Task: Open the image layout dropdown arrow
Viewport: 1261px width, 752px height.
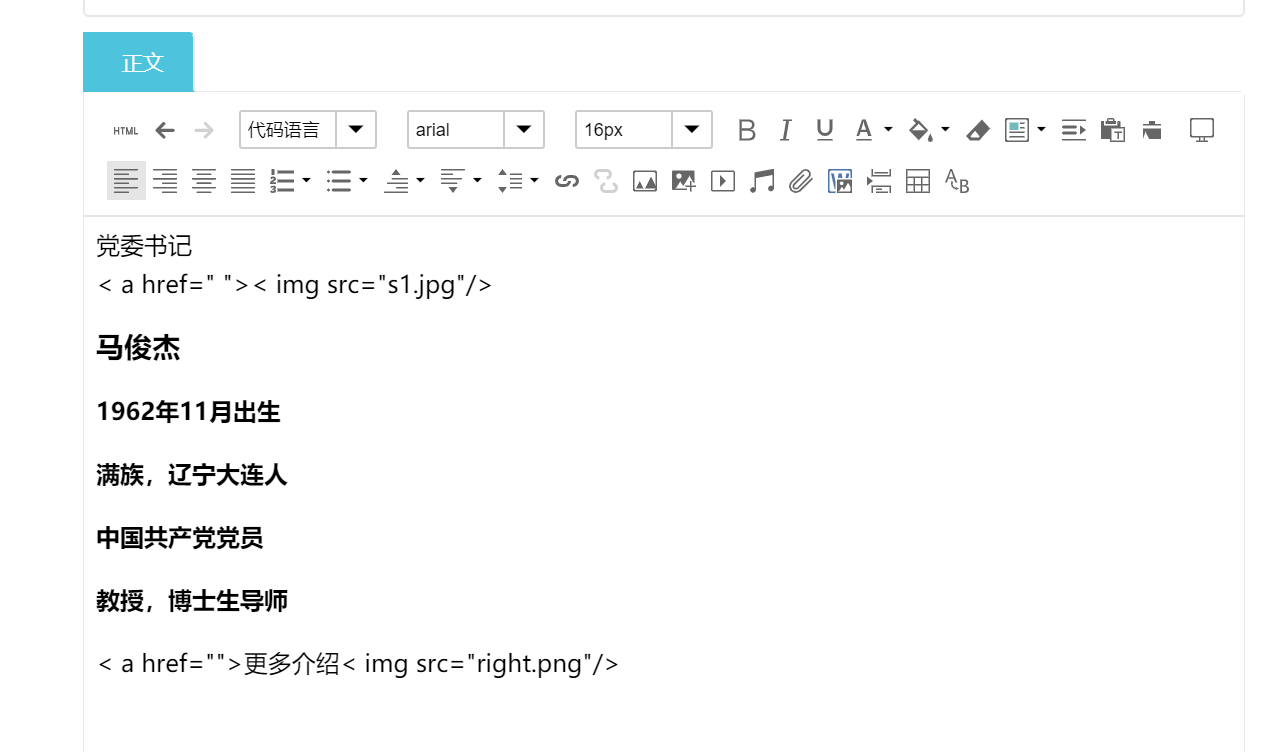Action: [x=1041, y=130]
